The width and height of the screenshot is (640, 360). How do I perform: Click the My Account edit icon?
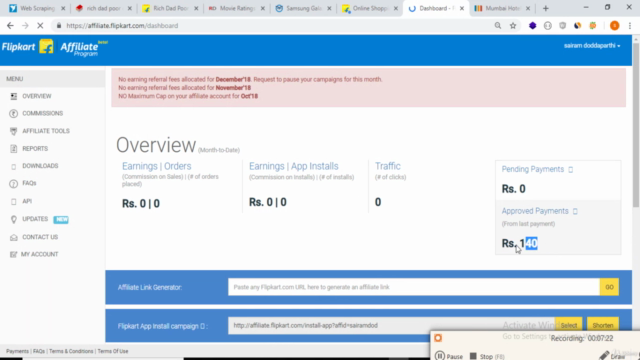click(x=13, y=254)
